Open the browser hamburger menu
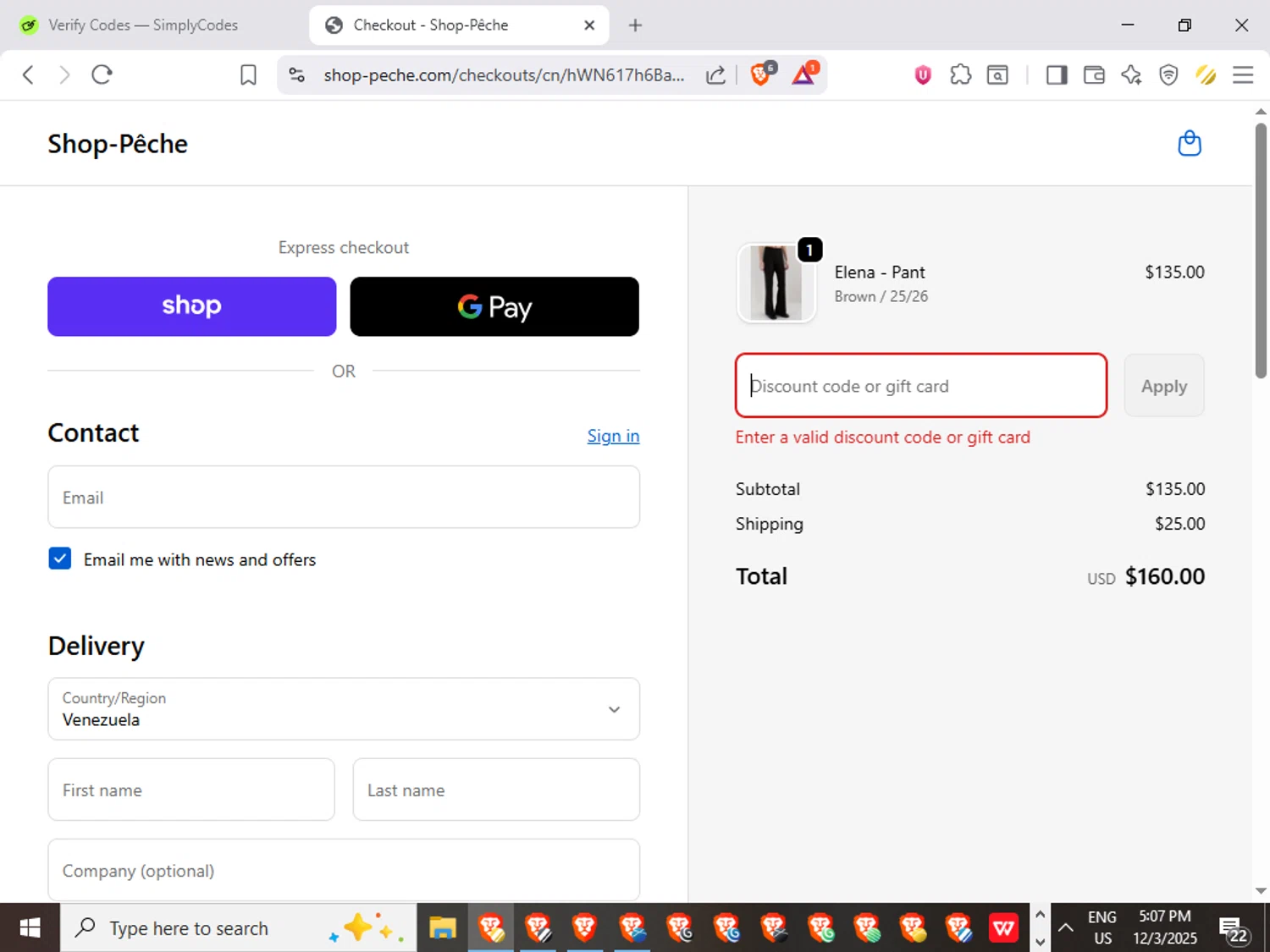 1243,75
